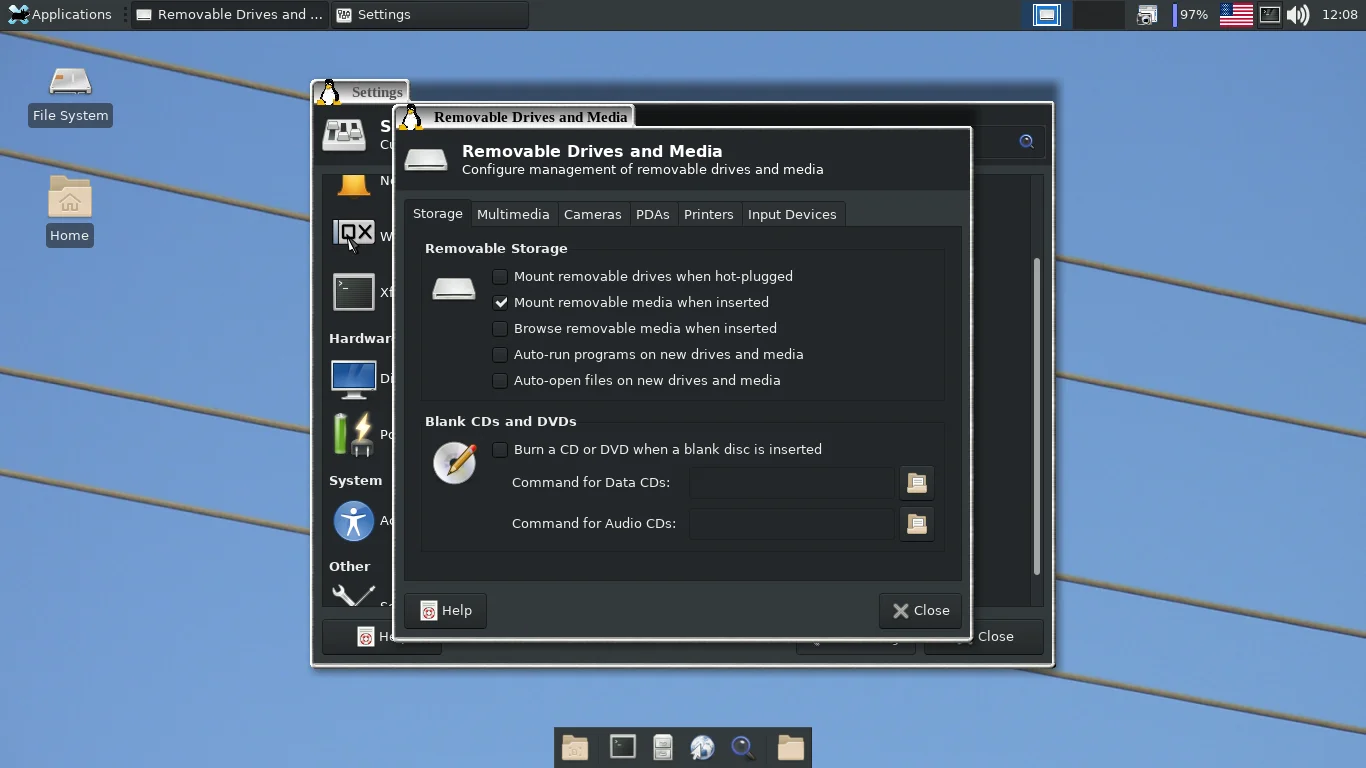Viewport: 1366px width, 768px height.
Task: Click the Settings search magnifier icon
Action: point(1026,142)
